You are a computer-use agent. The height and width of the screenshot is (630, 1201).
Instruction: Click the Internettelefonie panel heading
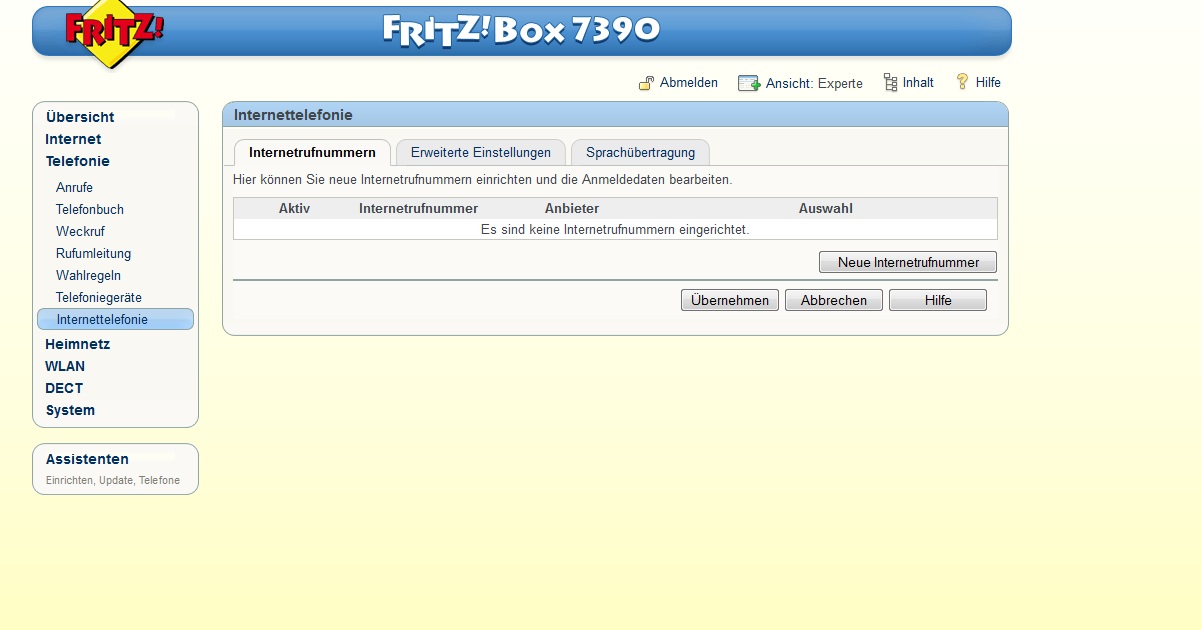[x=293, y=115]
